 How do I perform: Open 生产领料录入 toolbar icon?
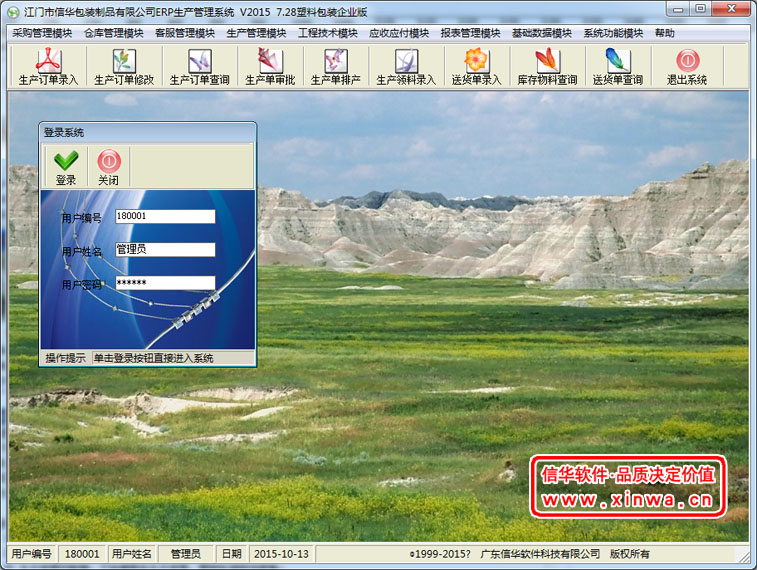pyautogui.click(x=406, y=67)
